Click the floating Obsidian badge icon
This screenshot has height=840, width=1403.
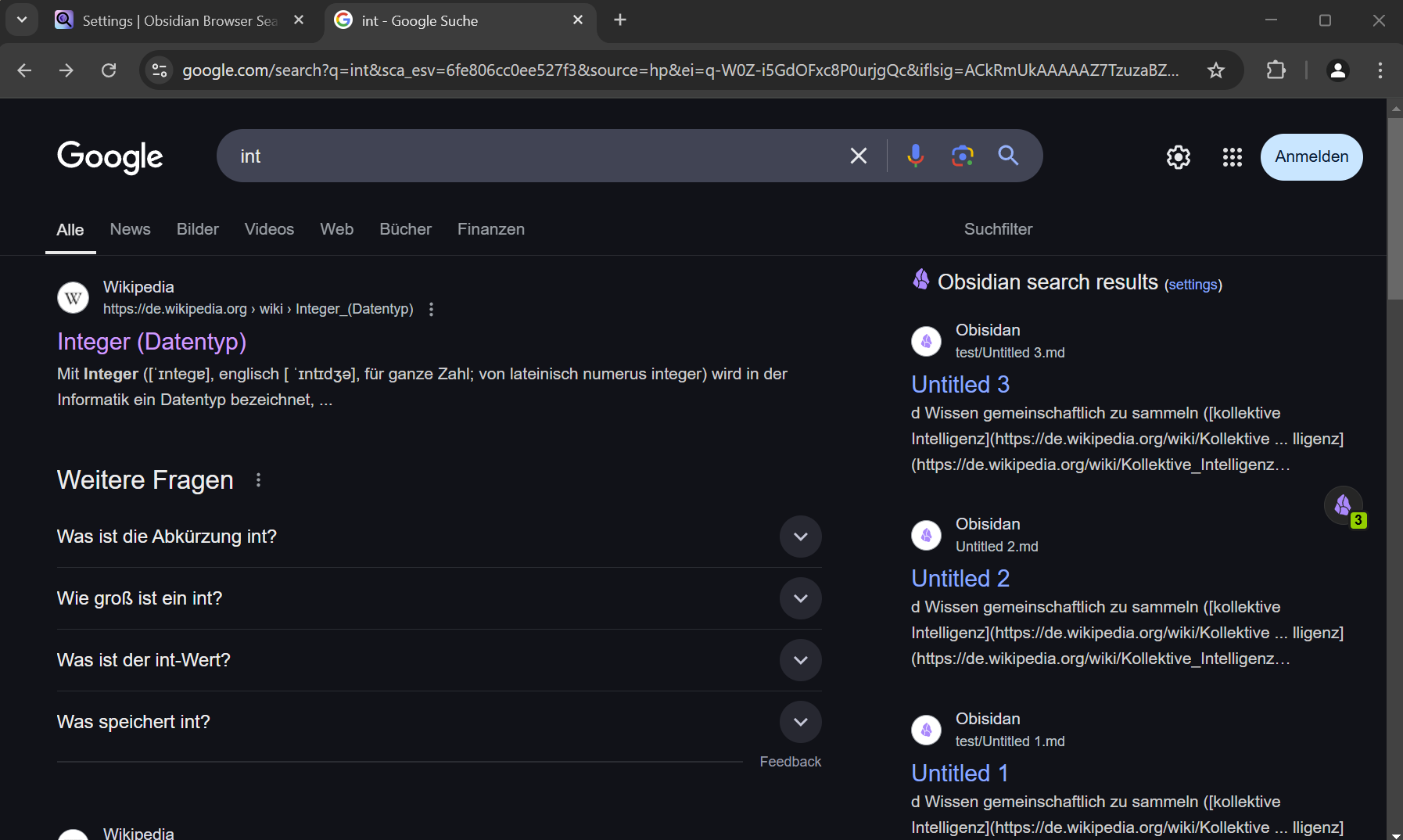tap(1343, 505)
